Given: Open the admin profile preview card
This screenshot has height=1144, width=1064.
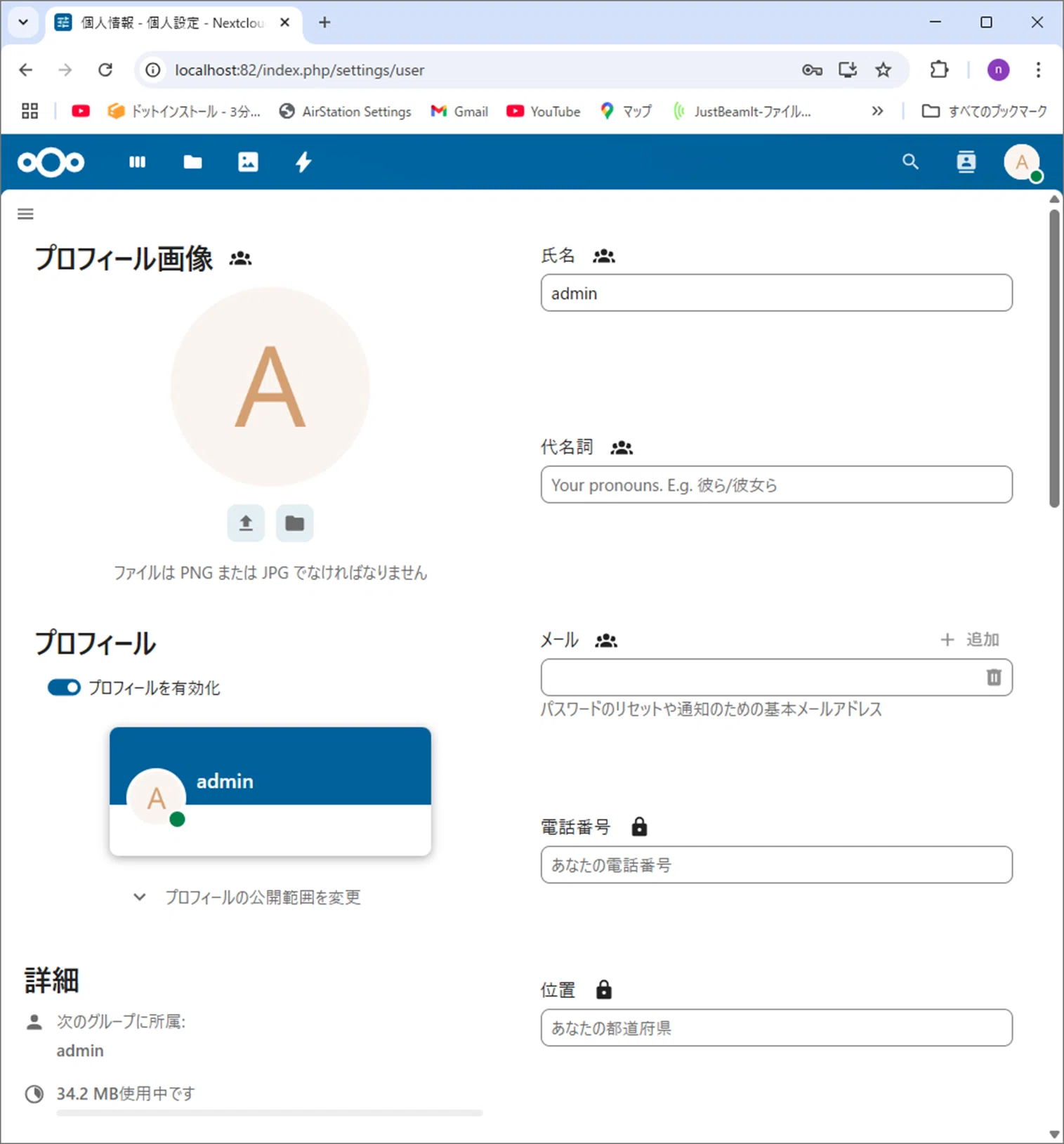Looking at the screenshot, I should click(x=270, y=791).
